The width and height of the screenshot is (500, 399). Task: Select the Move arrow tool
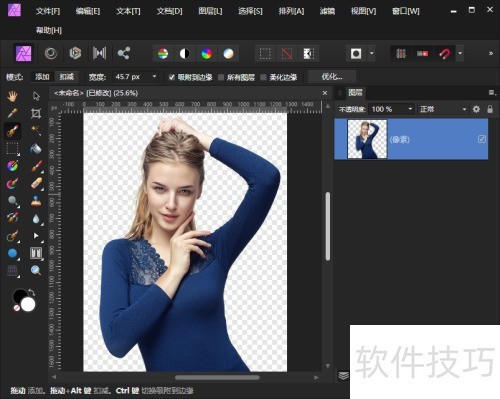point(36,96)
